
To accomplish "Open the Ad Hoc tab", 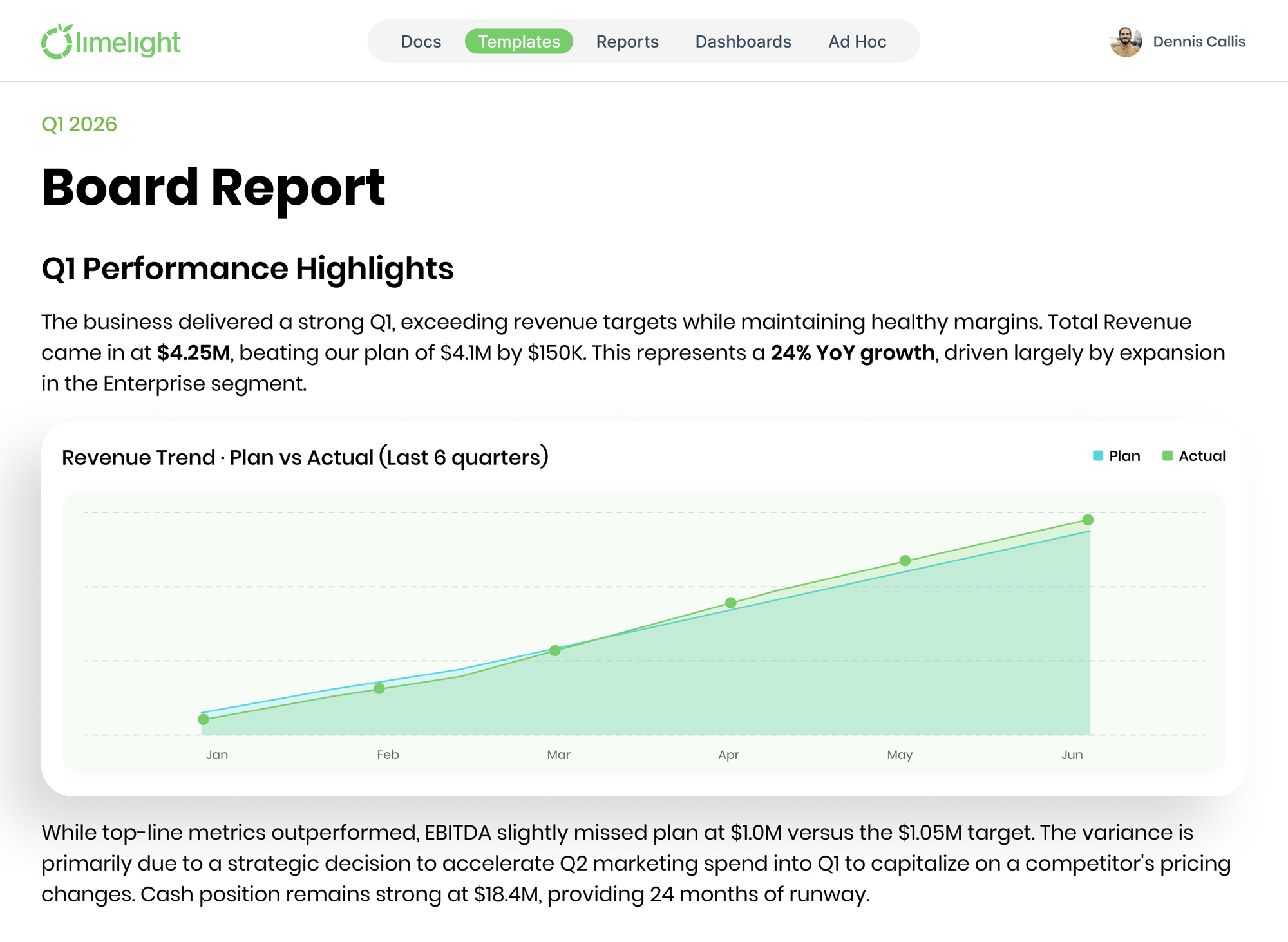I will click(x=857, y=42).
